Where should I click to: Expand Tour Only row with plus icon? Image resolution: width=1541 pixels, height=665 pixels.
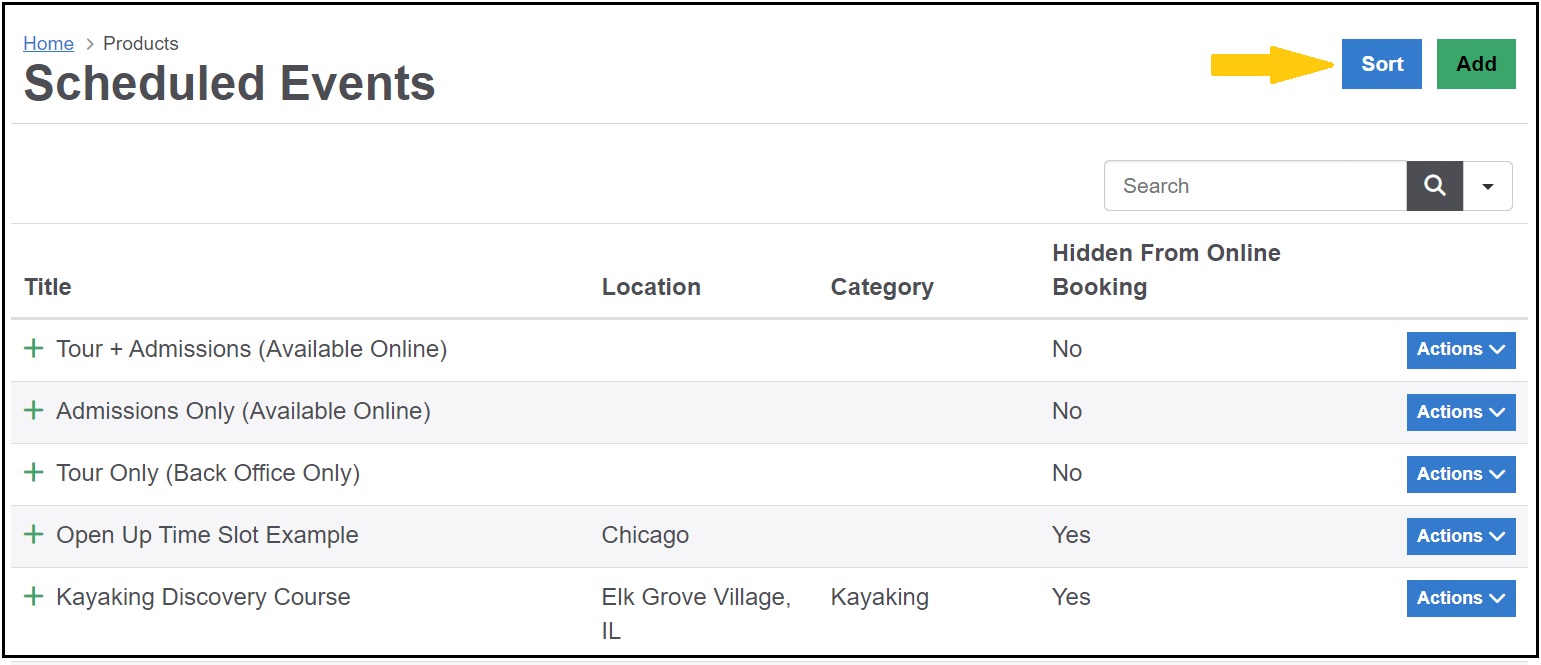tap(34, 472)
